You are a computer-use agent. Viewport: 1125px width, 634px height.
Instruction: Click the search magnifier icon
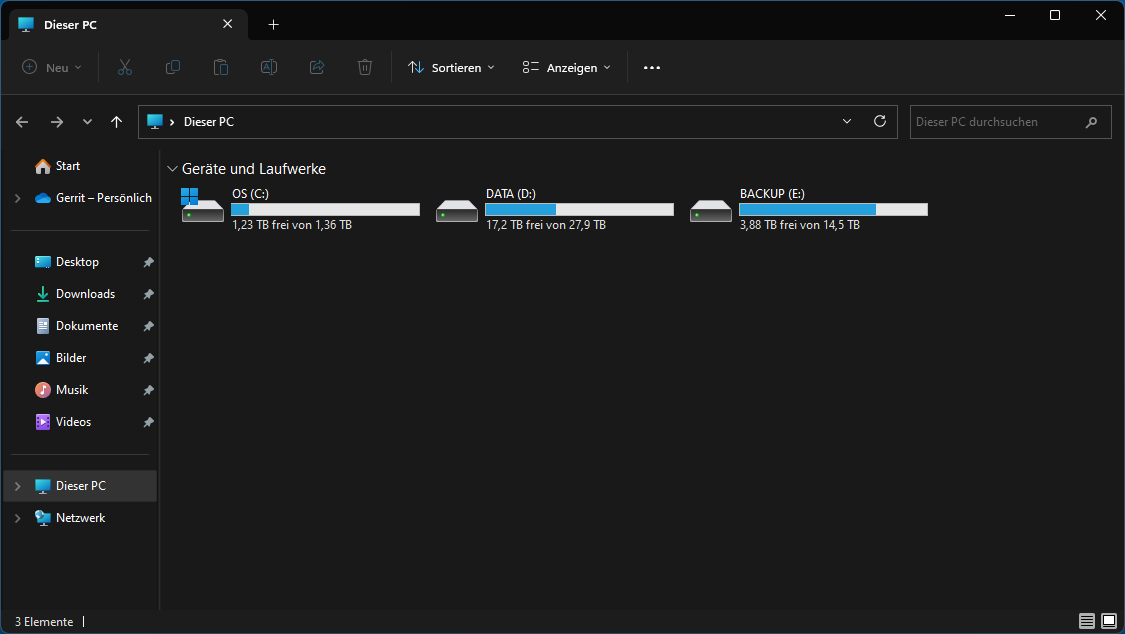(1091, 122)
